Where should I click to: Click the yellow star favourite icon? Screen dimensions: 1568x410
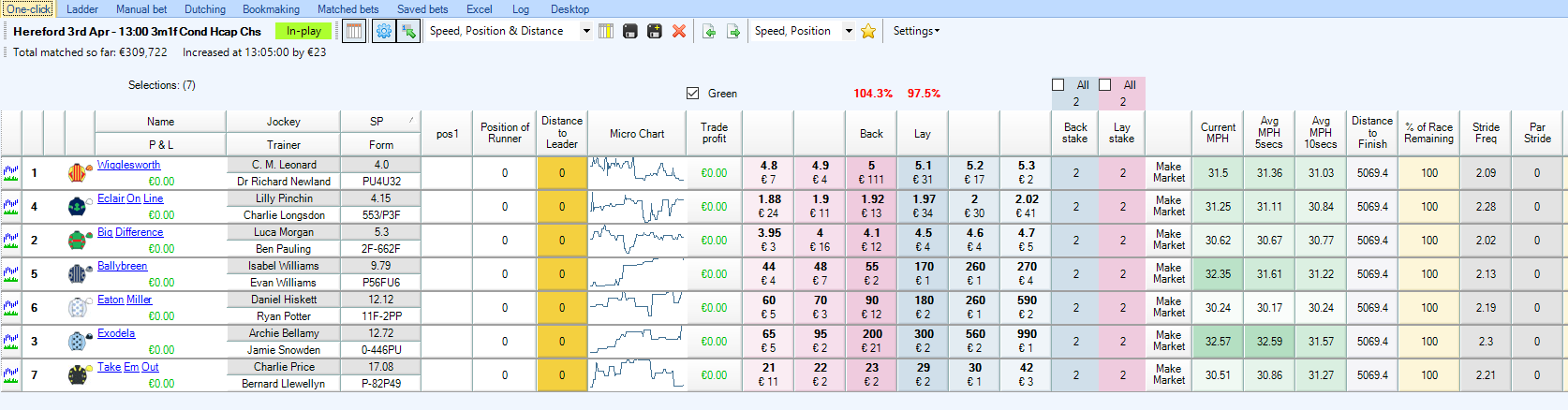(868, 31)
